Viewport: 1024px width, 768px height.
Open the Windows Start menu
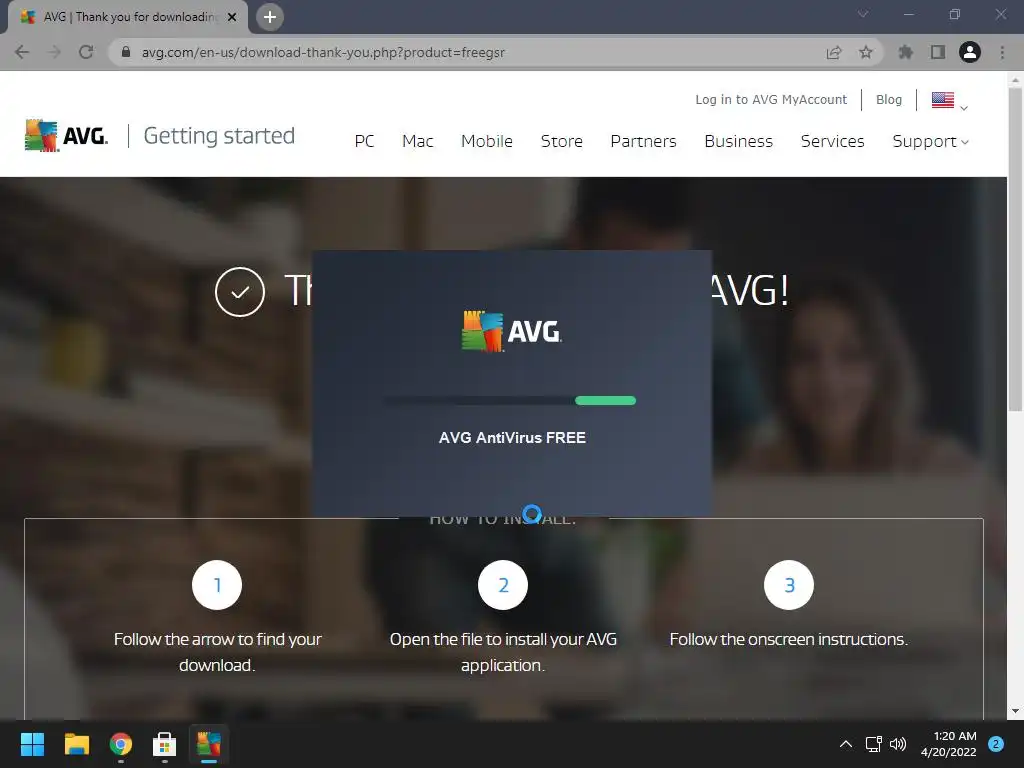32,744
